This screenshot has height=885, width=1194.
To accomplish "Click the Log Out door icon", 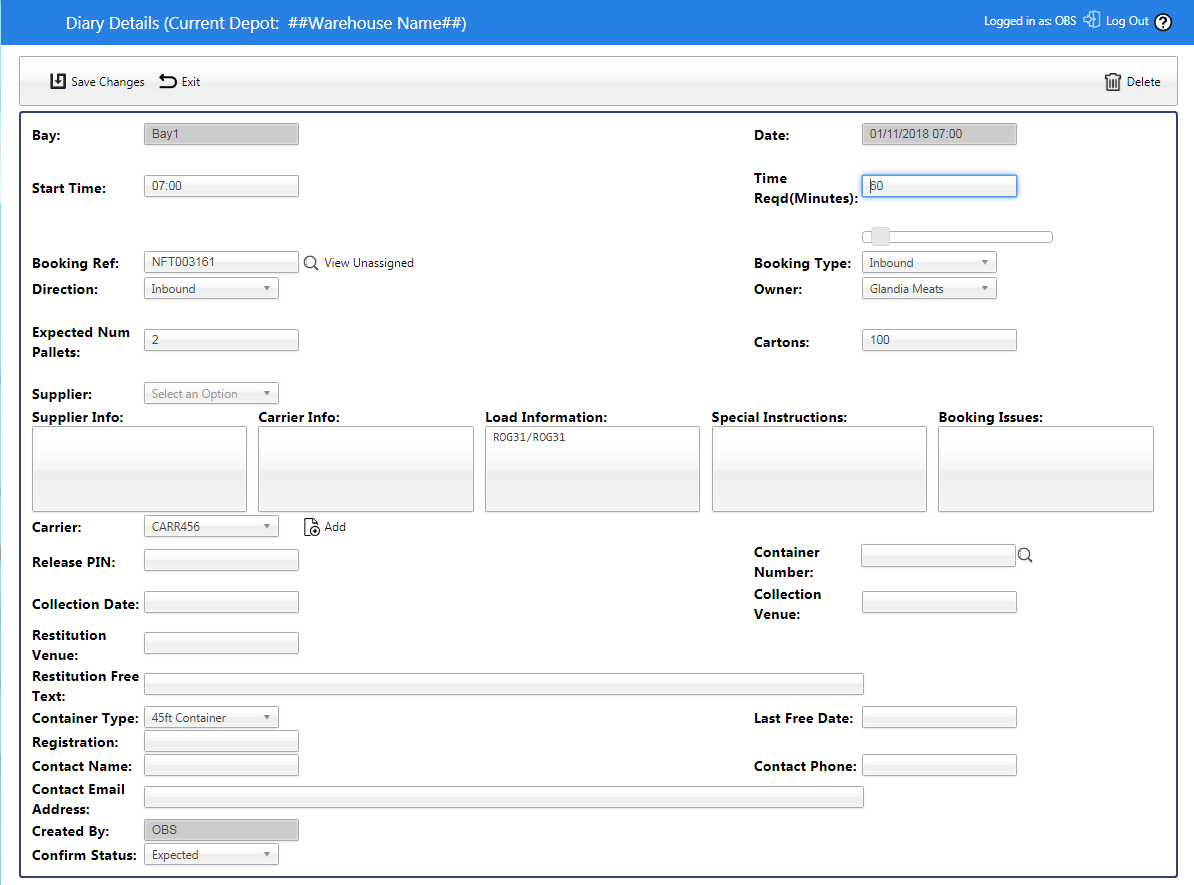I will coord(1092,20).
